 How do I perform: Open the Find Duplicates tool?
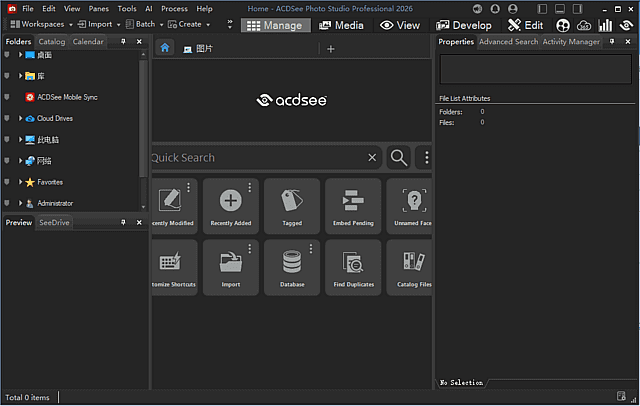coord(352,266)
